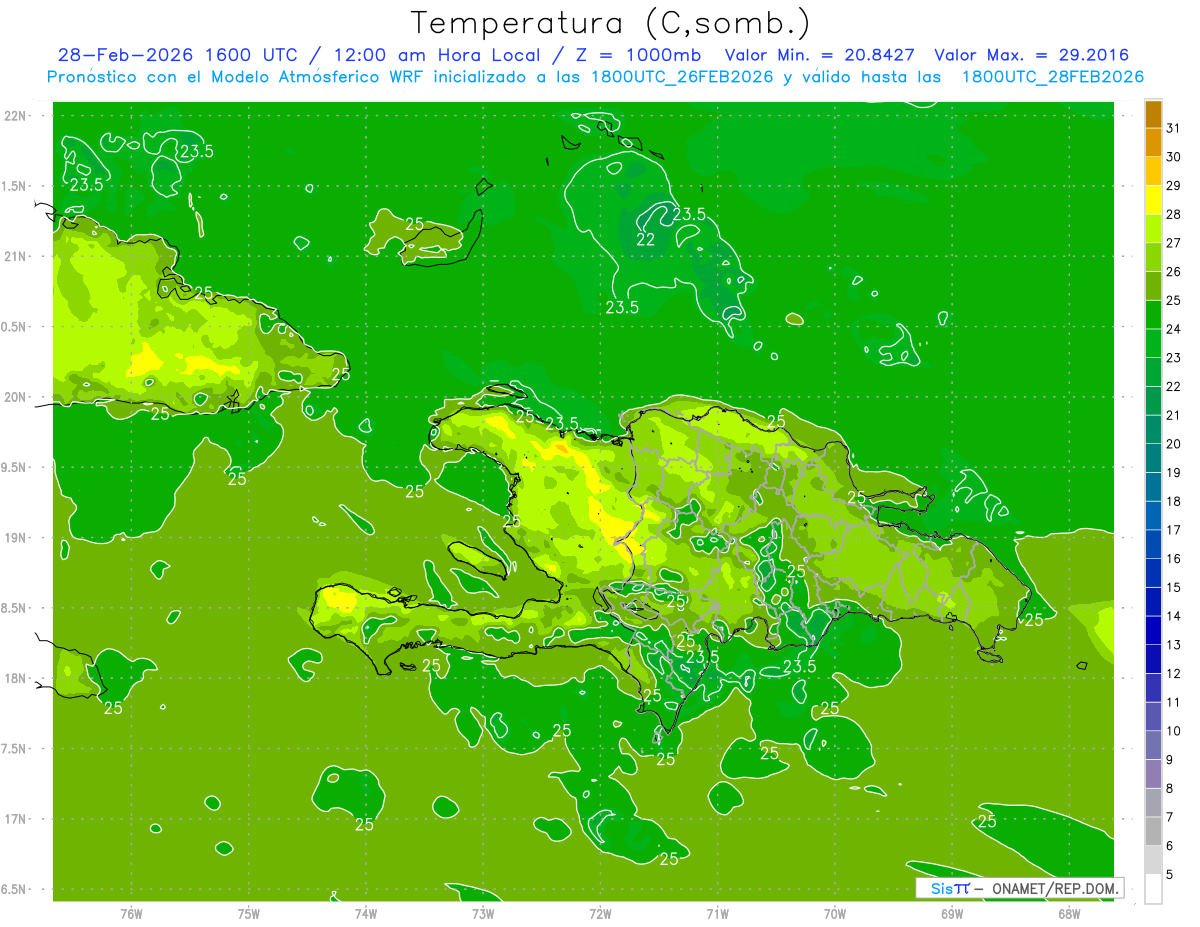The image size is (1200, 927).
Task: Click the '70W' longitude axis label
Action: tap(834, 913)
